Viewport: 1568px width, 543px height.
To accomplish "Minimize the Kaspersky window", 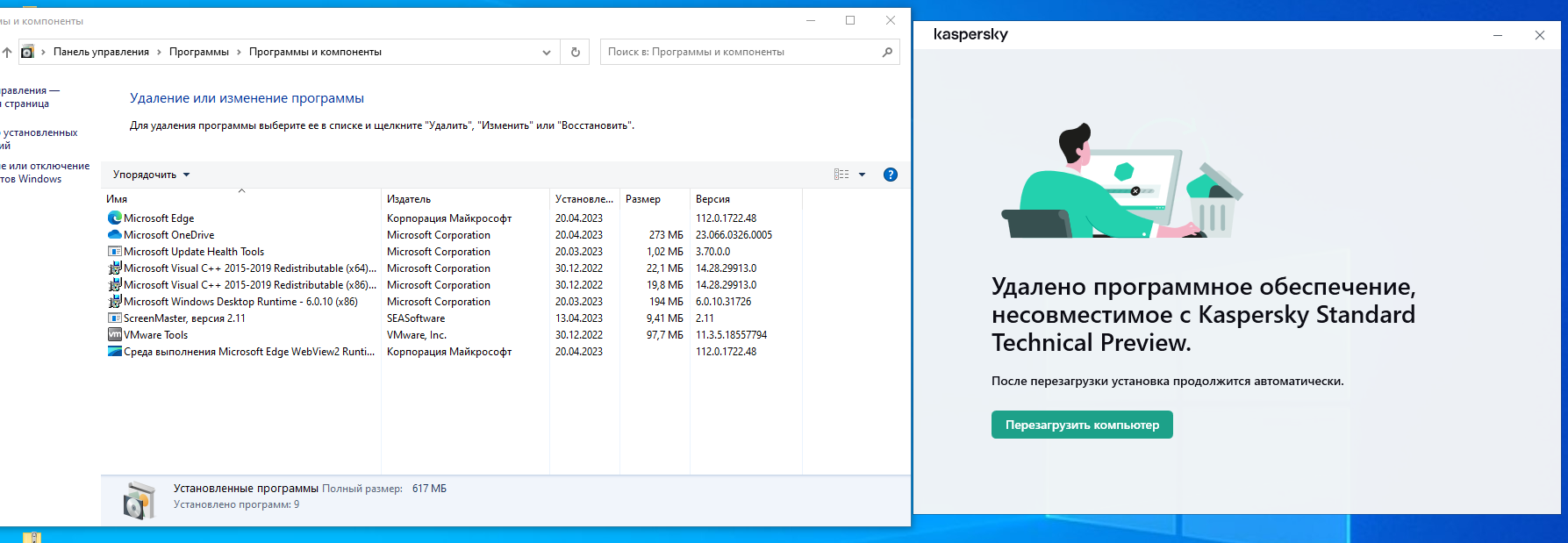I will click(1498, 35).
